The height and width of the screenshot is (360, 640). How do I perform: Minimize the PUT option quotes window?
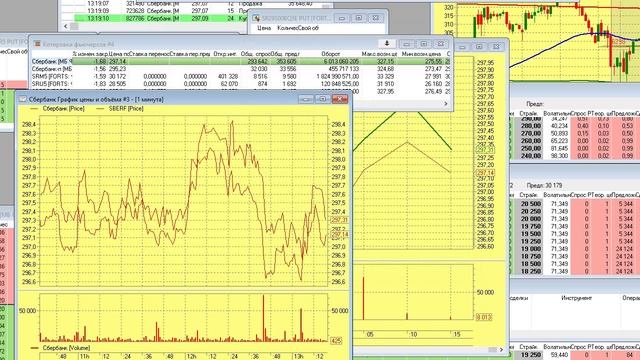pos(342,18)
